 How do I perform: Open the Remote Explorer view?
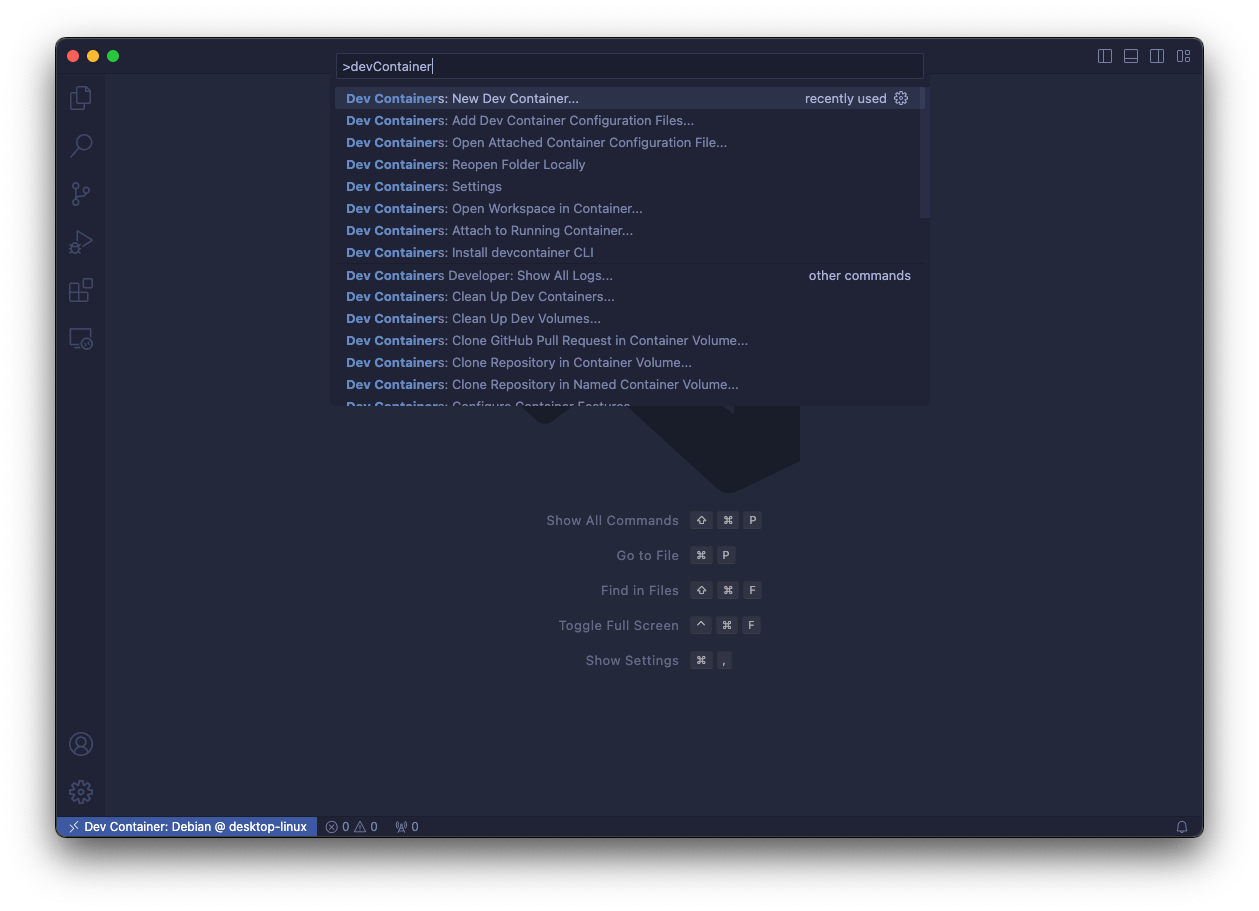click(x=81, y=339)
